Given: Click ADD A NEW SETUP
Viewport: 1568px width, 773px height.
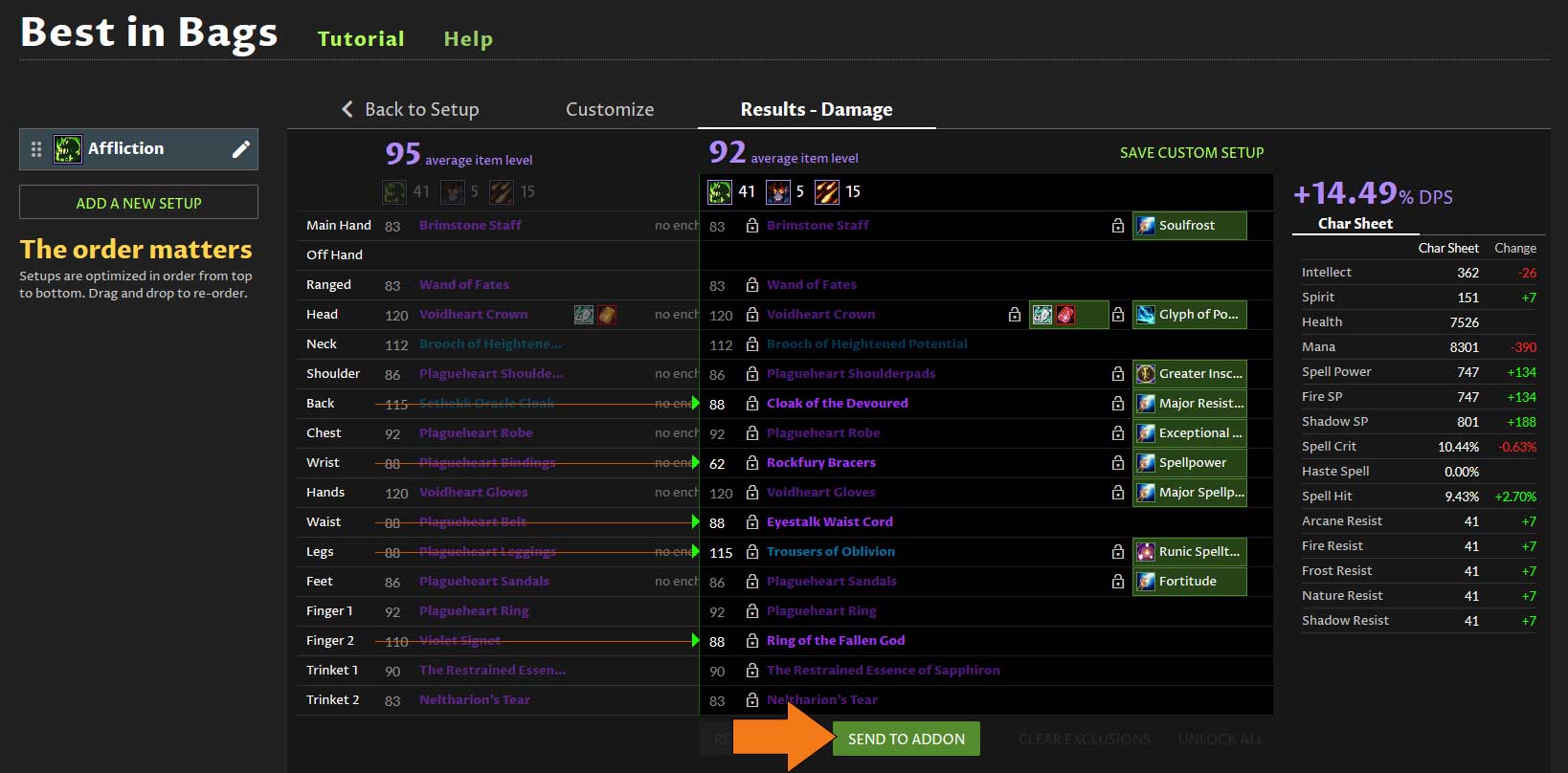Looking at the screenshot, I should 139,203.
